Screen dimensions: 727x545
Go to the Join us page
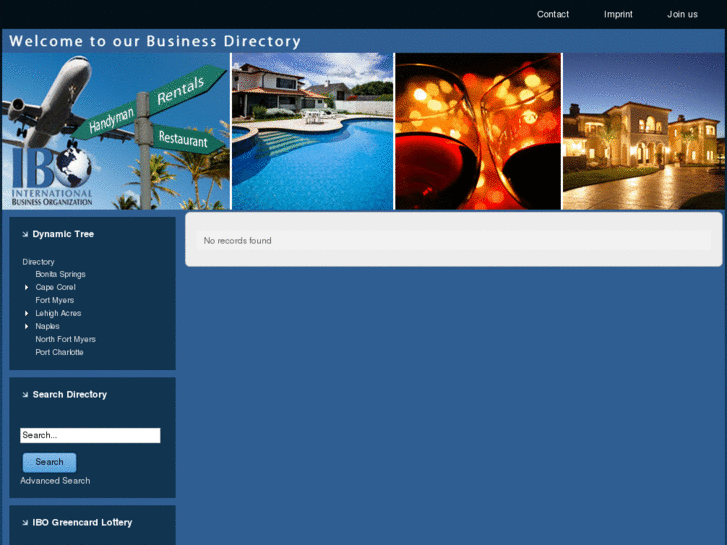pyautogui.click(x=682, y=14)
